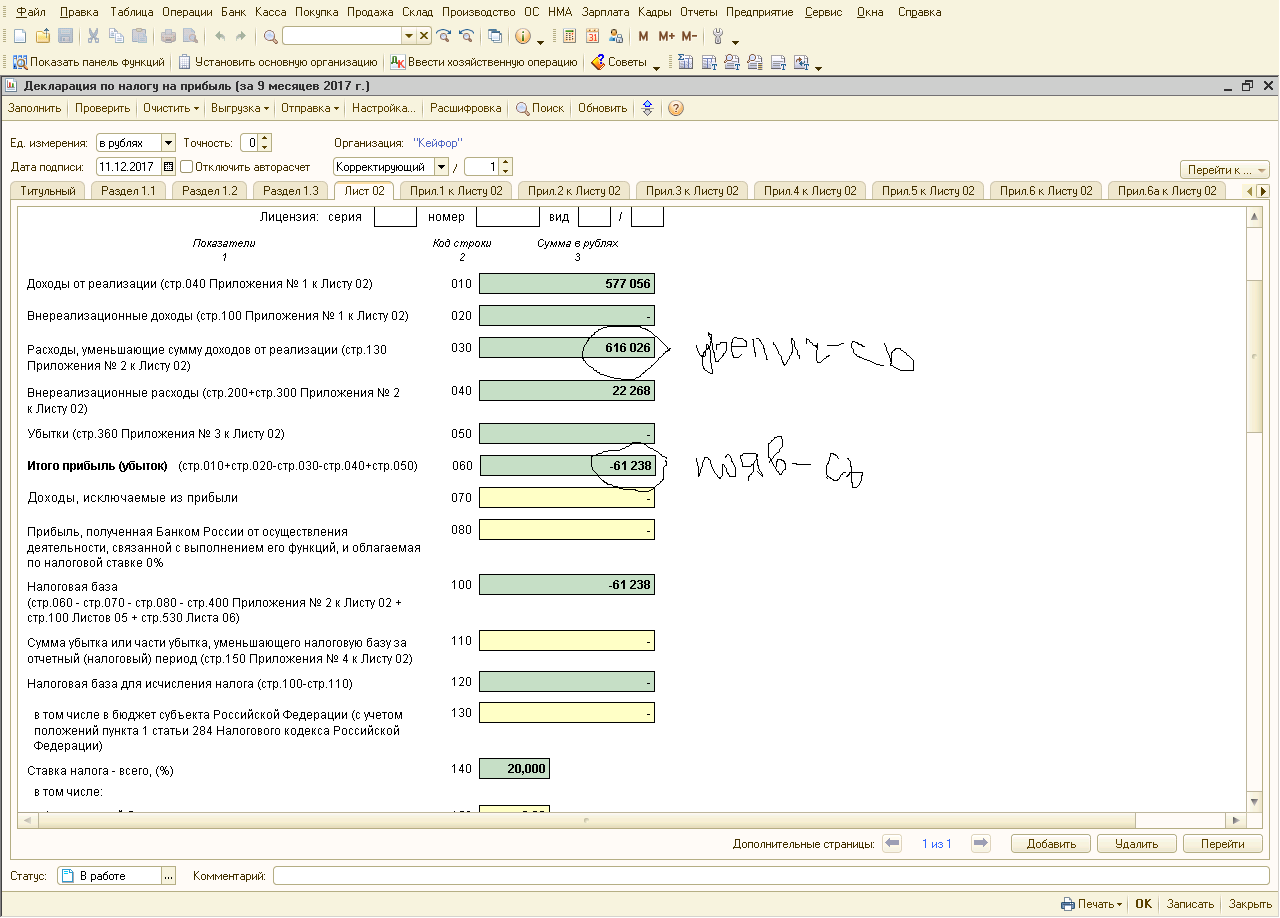This screenshot has height=918, width=1280.
Task: Click the line 070 excluded income field
Action: (566, 497)
